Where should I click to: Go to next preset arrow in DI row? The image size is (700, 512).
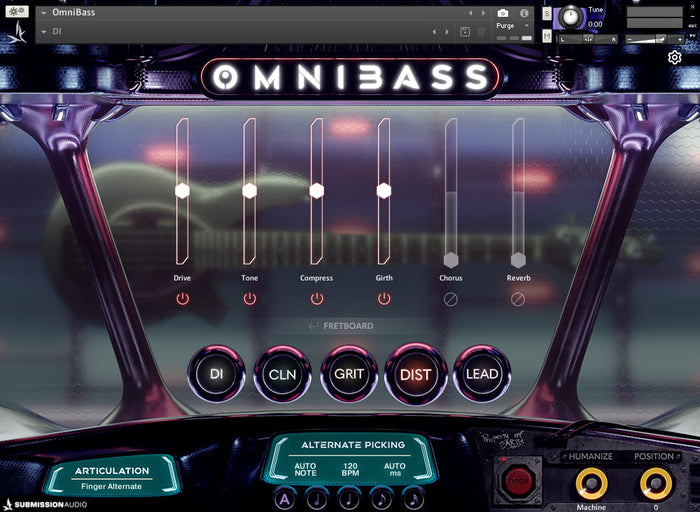pyautogui.click(x=447, y=32)
